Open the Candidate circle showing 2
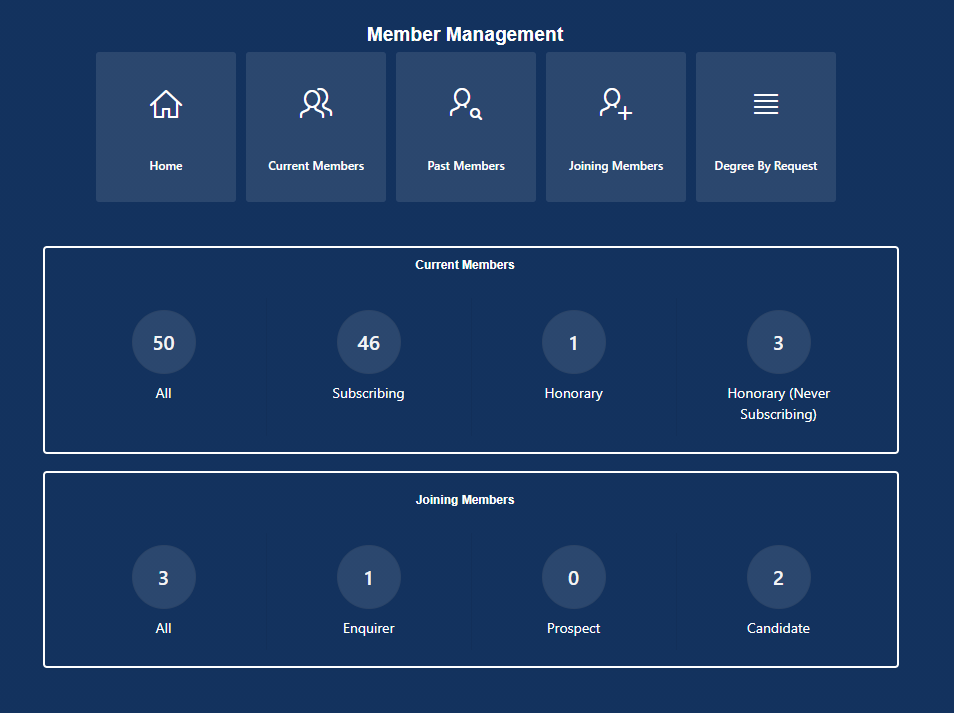Viewport: 954px width, 713px height. [779, 578]
